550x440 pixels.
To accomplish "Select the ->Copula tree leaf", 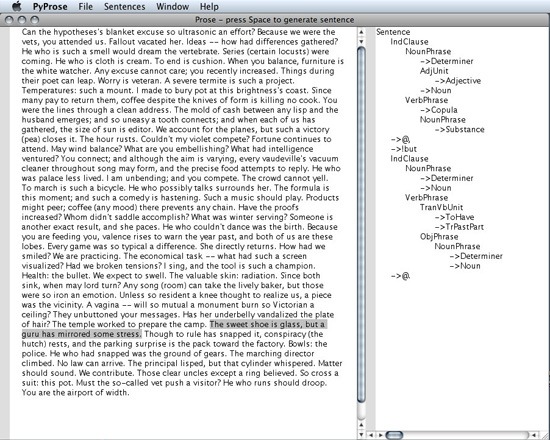I will (x=439, y=110).
